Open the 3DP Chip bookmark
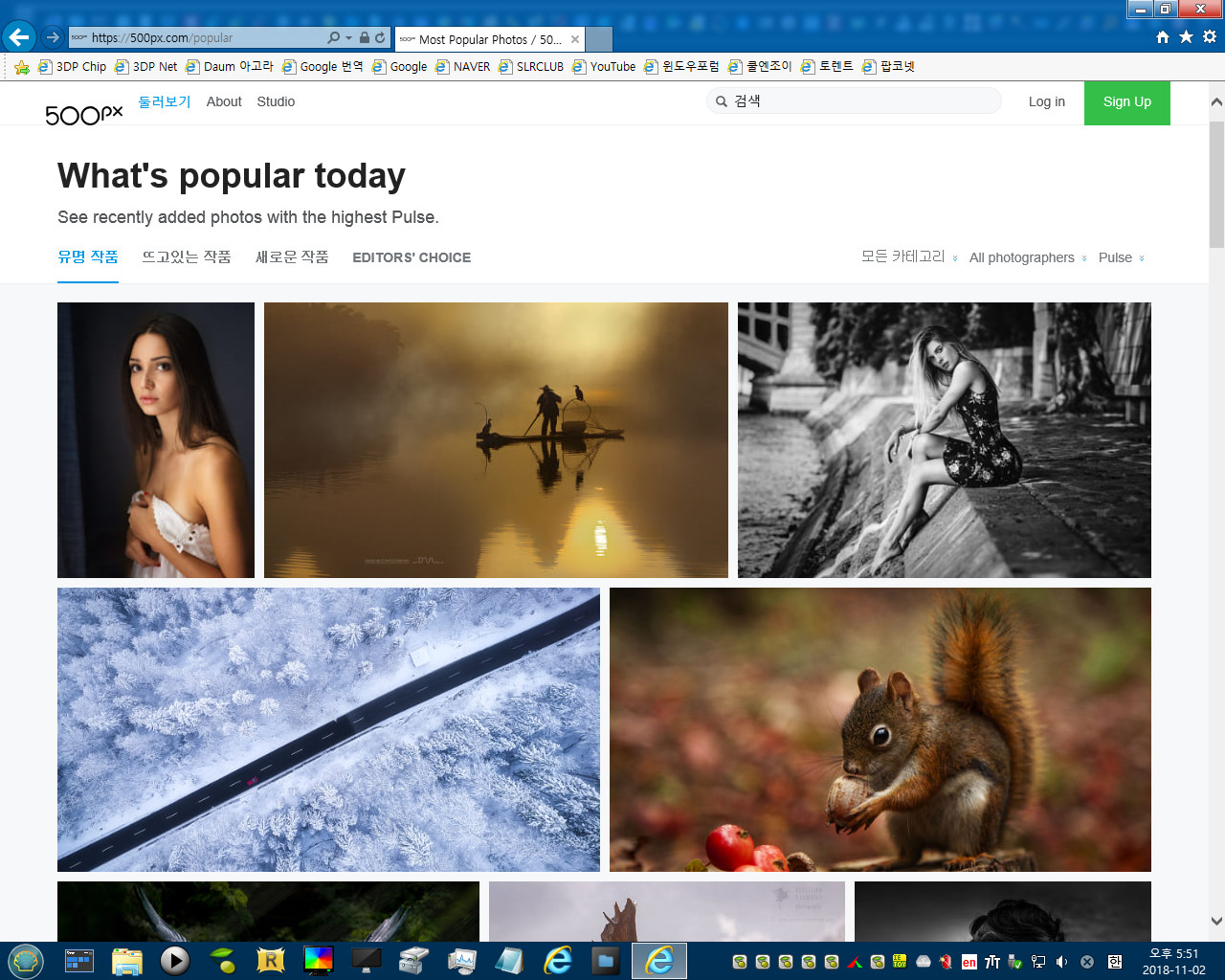This screenshot has height=980, width=1225. [72, 66]
